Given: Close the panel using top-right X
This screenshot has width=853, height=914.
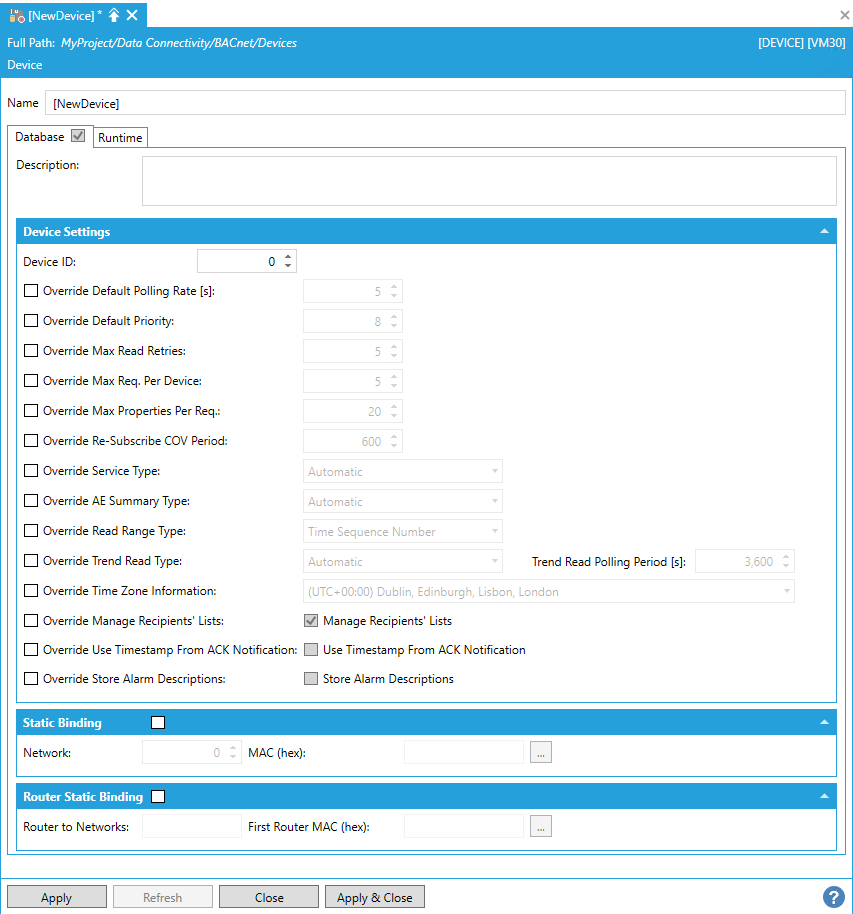Looking at the screenshot, I should coord(844,15).
